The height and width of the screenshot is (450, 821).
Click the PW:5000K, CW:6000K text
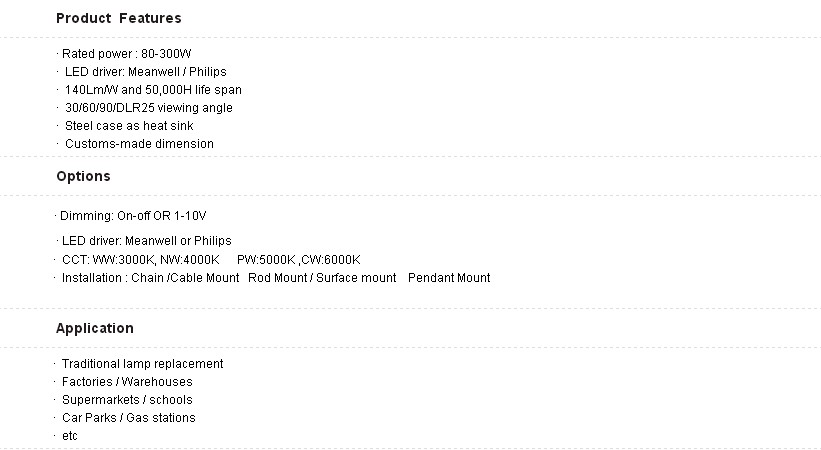[298, 260]
